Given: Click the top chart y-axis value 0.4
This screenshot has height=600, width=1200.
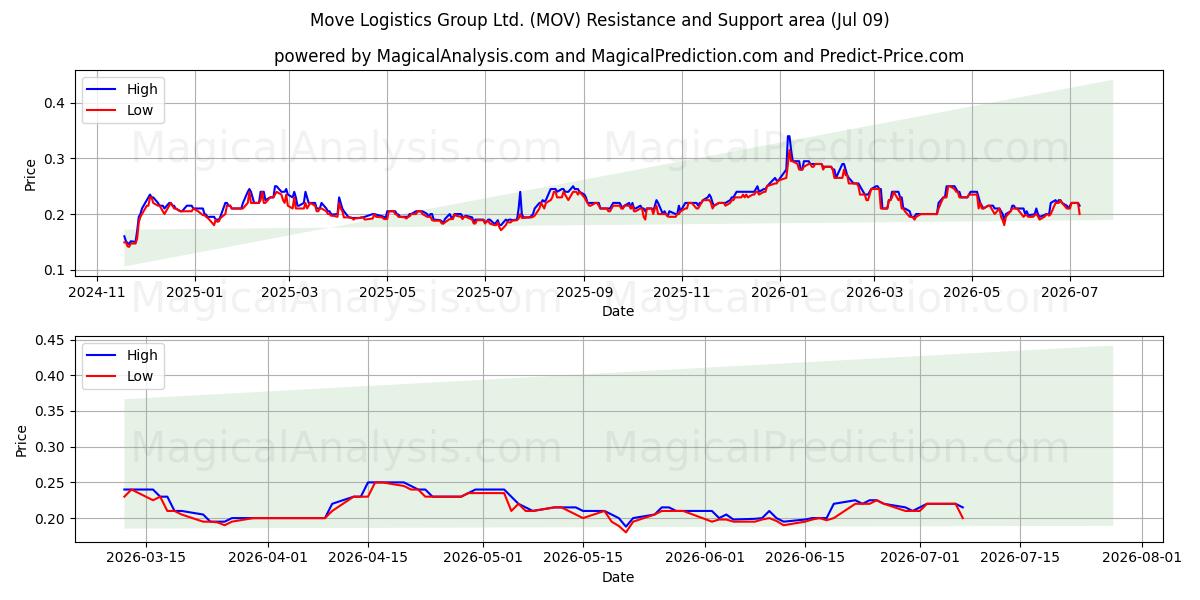Looking at the screenshot, I should (54, 103).
